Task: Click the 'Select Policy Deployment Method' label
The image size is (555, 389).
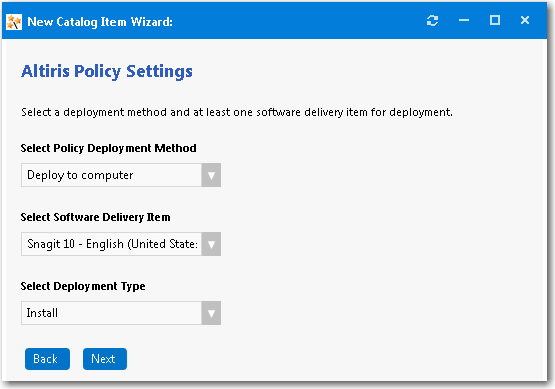Action: pos(108,148)
